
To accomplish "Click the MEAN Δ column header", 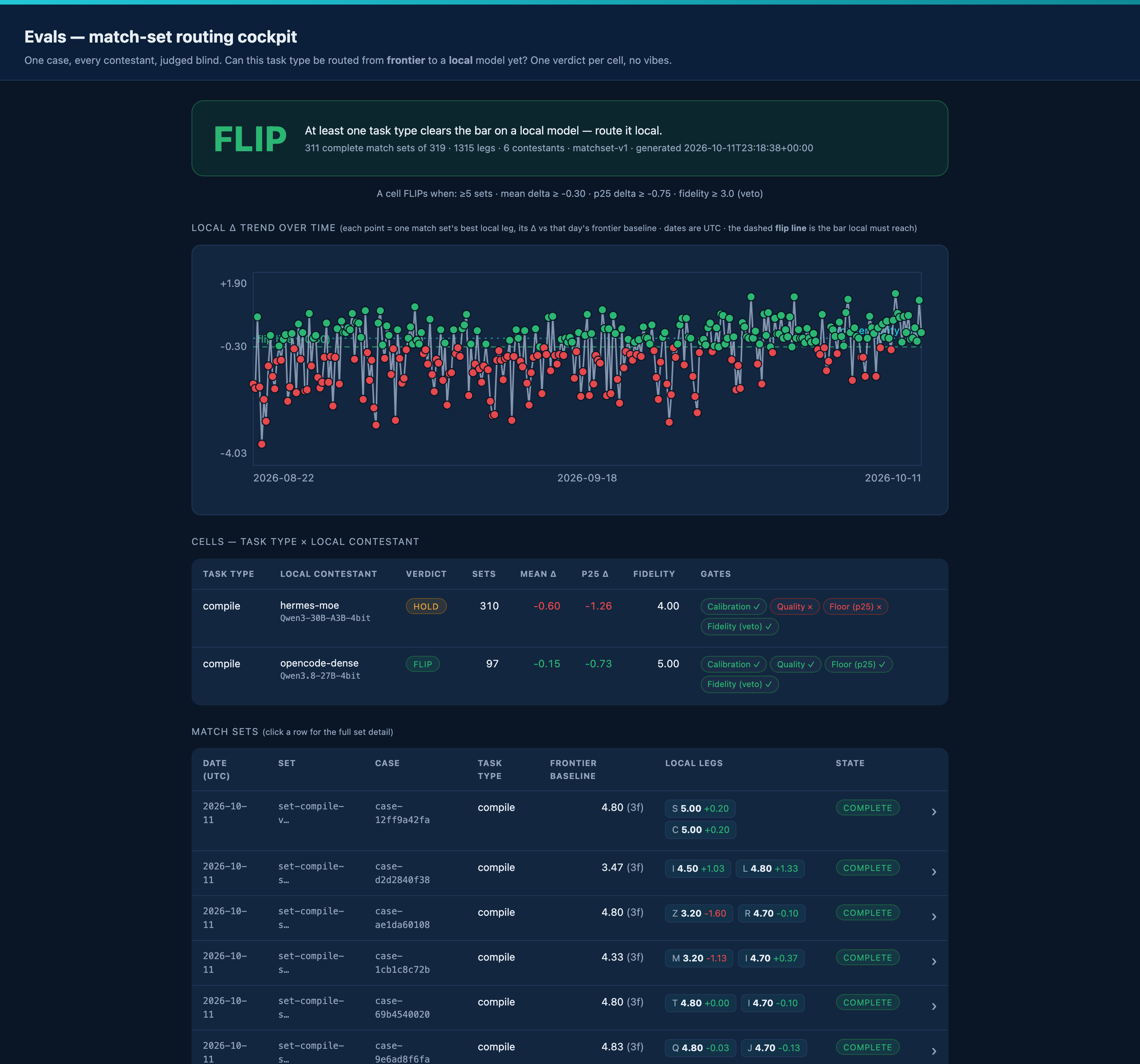I will click(x=538, y=573).
